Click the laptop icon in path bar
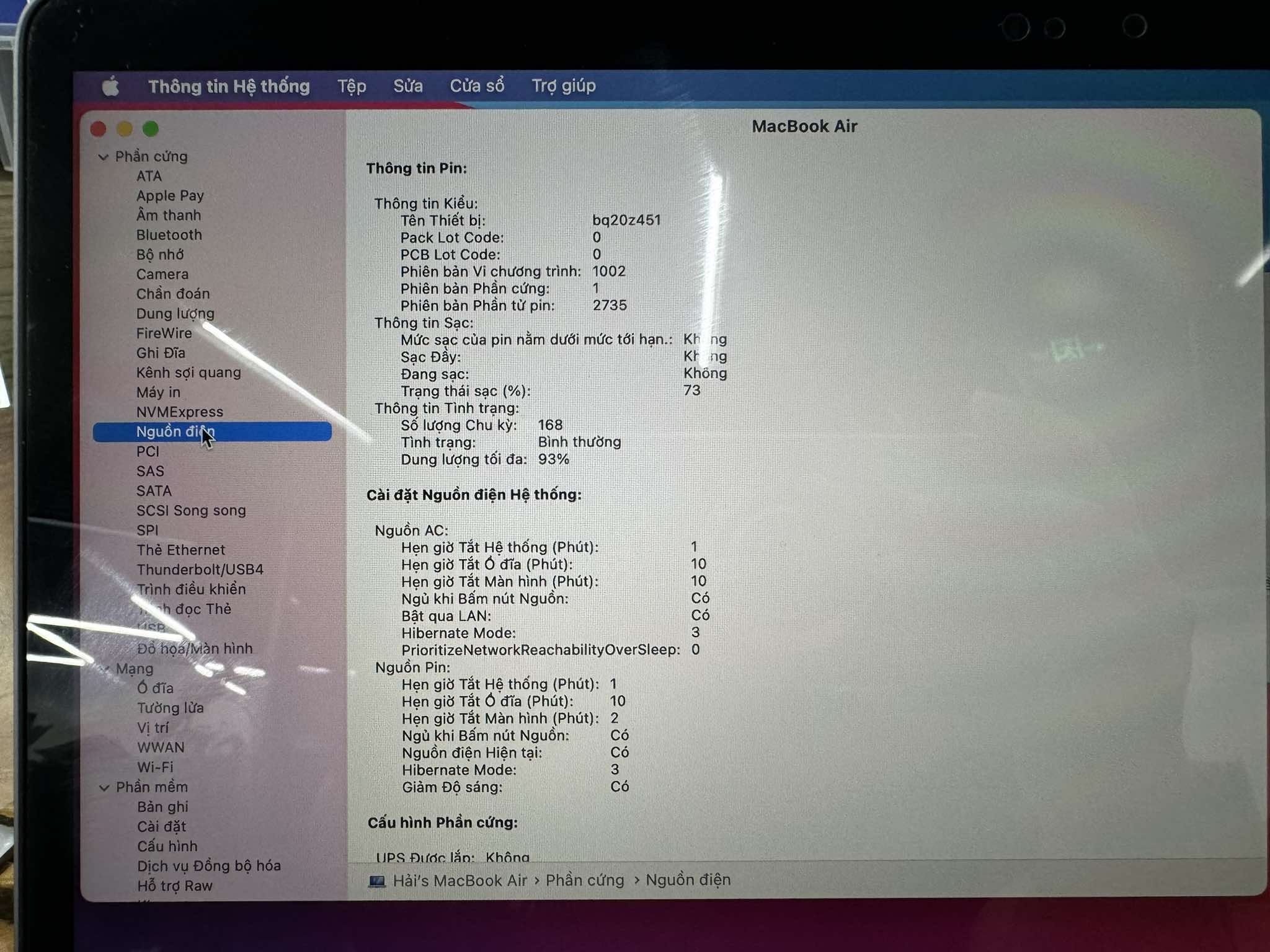1270x952 pixels. coord(377,881)
